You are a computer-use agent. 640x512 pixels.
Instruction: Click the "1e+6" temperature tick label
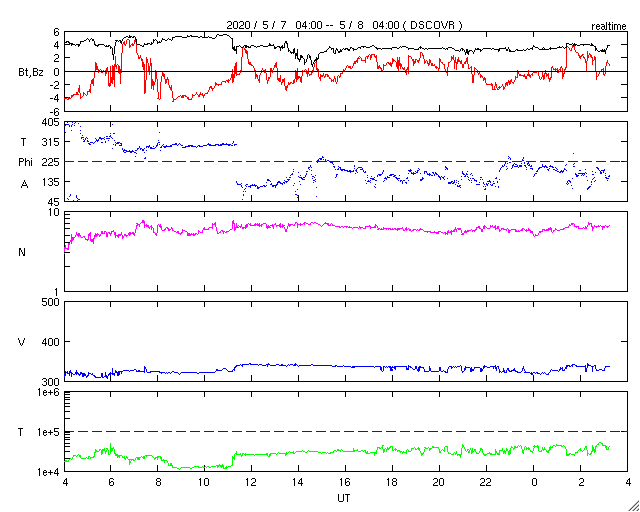[x=48, y=392]
